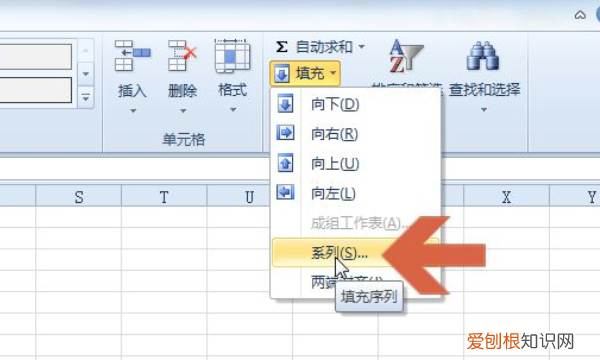Viewport: 600px width, 360px height.
Task: Click the AutoSum sigma icon
Action: [282, 47]
